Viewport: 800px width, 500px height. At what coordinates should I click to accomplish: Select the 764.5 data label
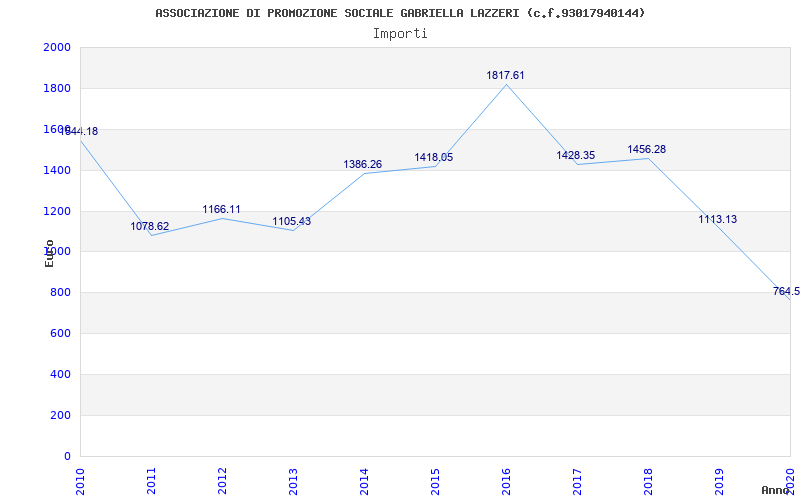click(786, 291)
